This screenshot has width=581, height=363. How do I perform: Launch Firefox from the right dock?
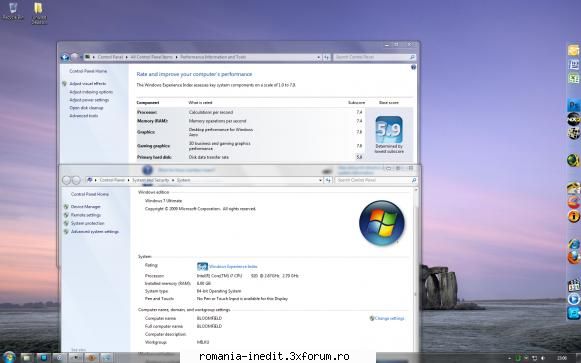[574, 257]
